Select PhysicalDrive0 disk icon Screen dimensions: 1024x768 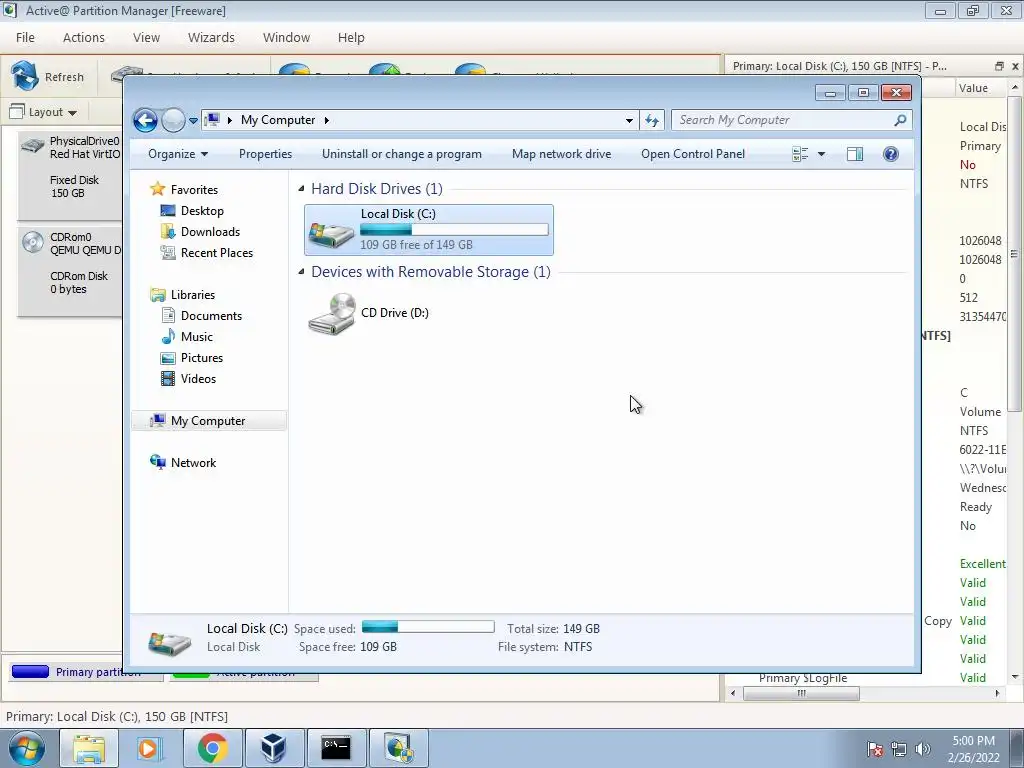pyautogui.click(x=33, y=144)
